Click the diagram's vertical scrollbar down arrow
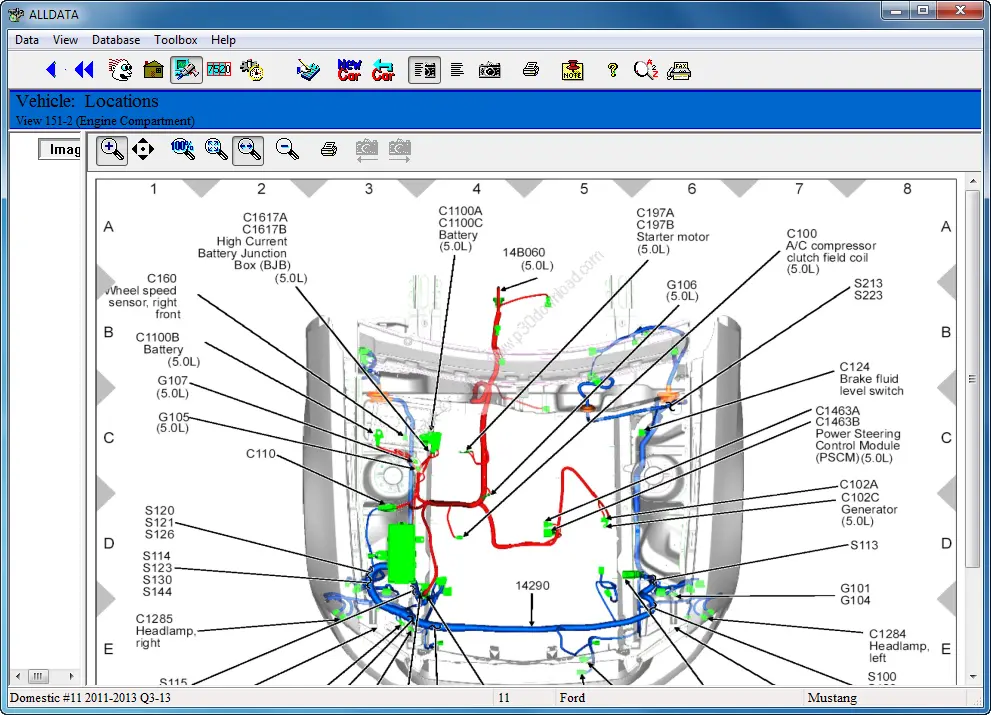This screenshot has width=991, height=715. pos(973,677)
